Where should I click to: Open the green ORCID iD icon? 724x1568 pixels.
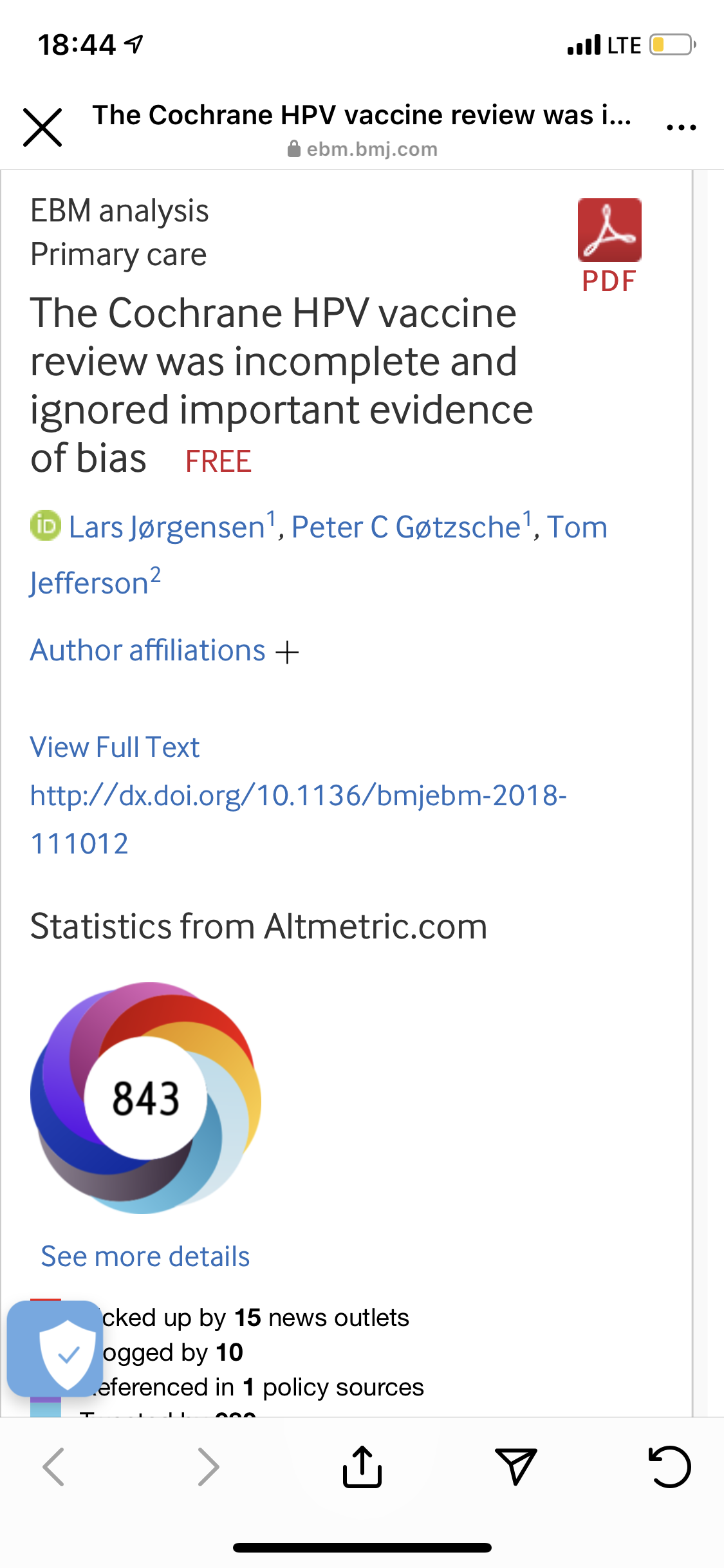46,526
